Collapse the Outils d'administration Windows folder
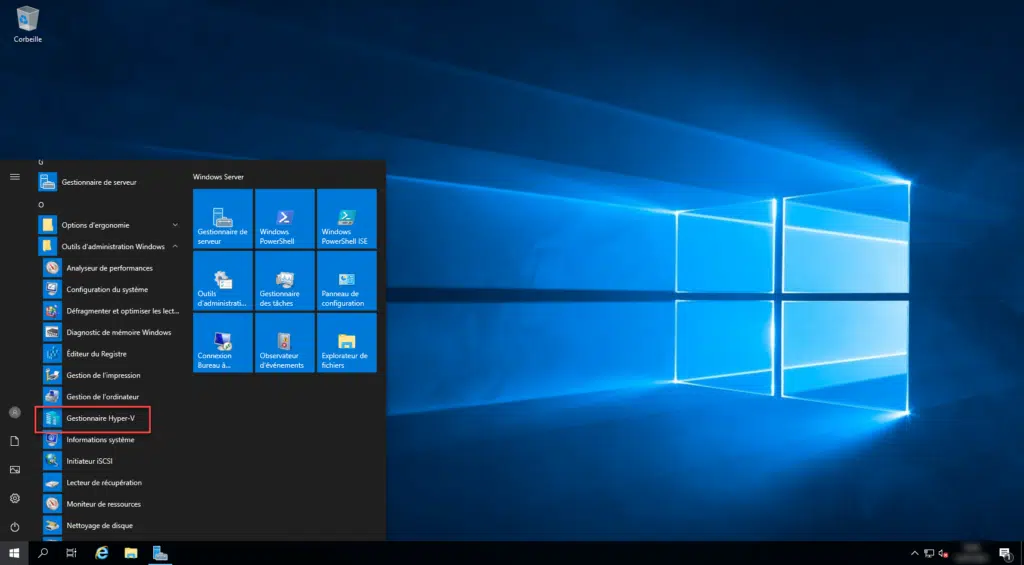 108,247
